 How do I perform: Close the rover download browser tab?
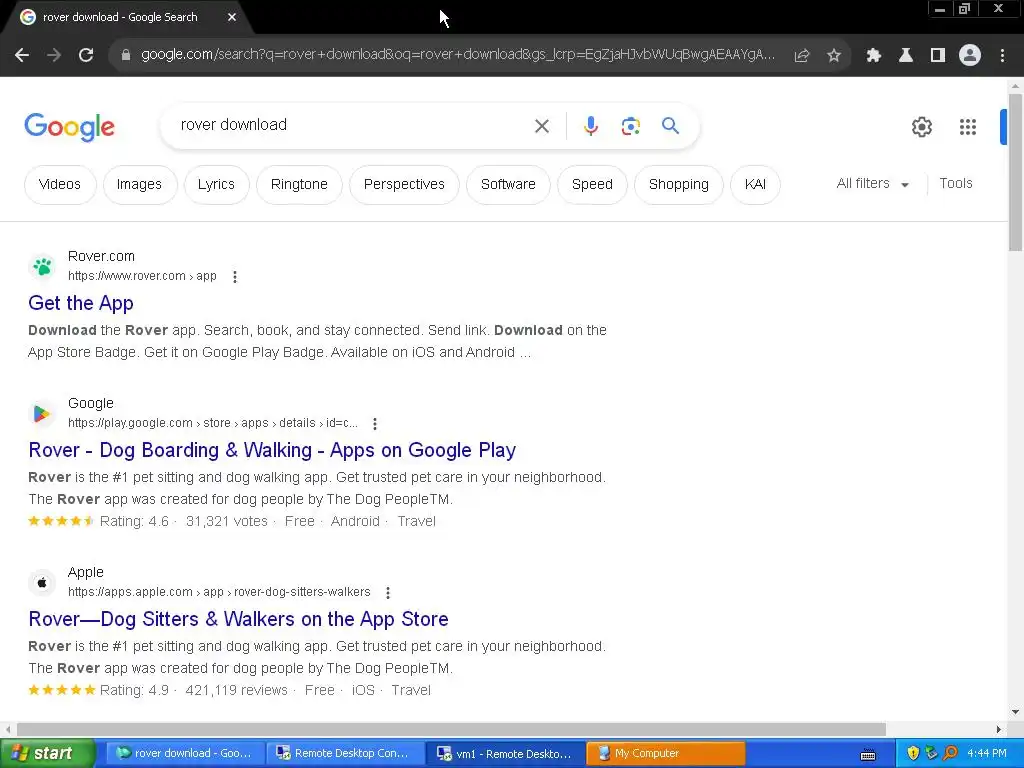pyautogui.click(x=232, y=17)
